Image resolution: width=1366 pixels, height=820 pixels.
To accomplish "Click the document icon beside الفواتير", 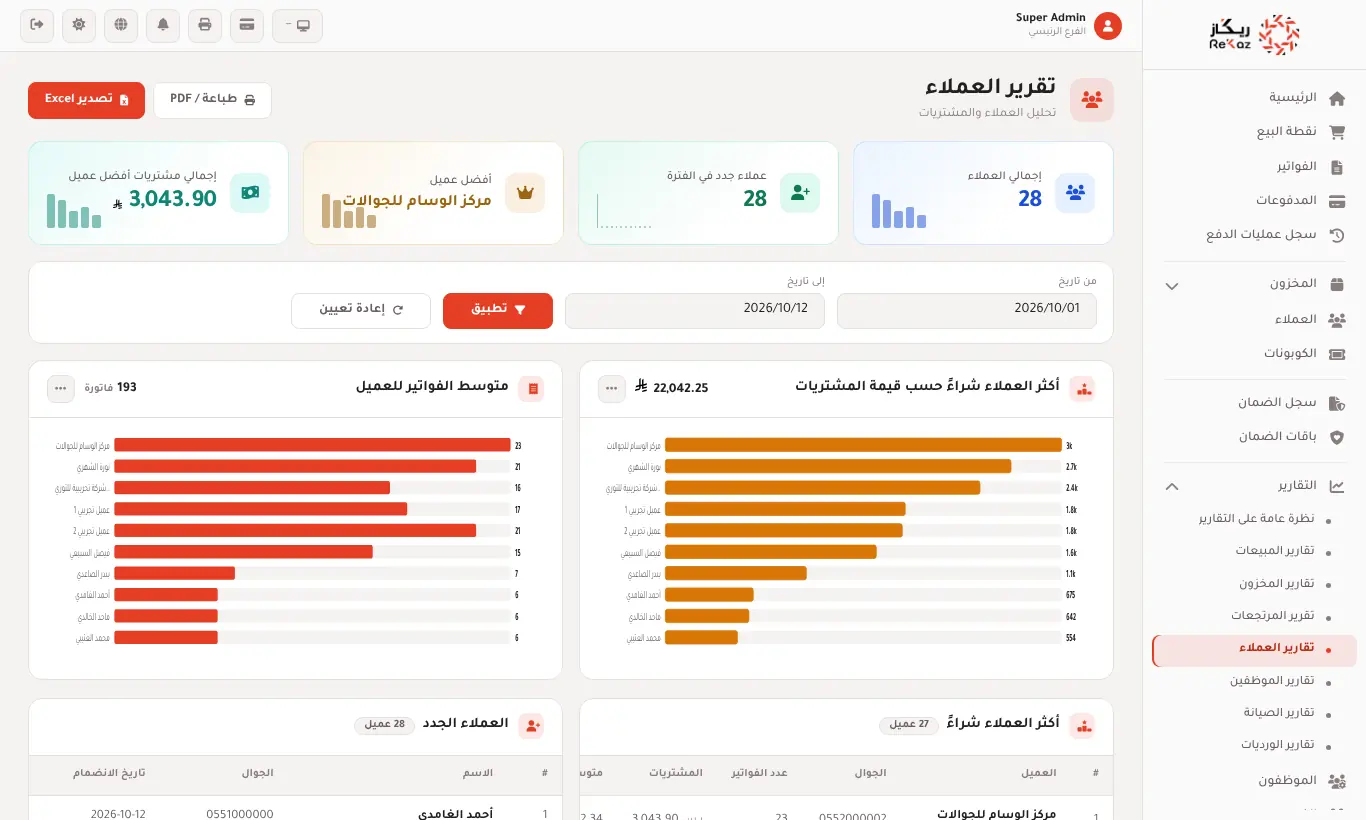I will [x=1337, y=167].
